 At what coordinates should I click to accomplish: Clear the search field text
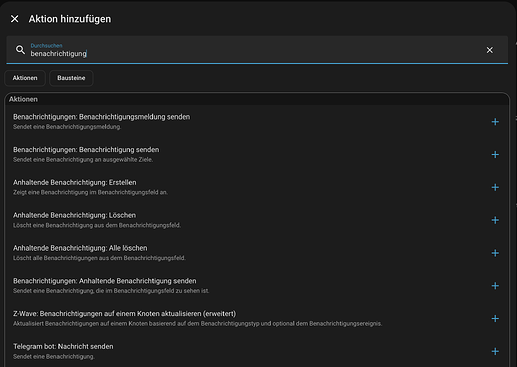tap(489, 50)
